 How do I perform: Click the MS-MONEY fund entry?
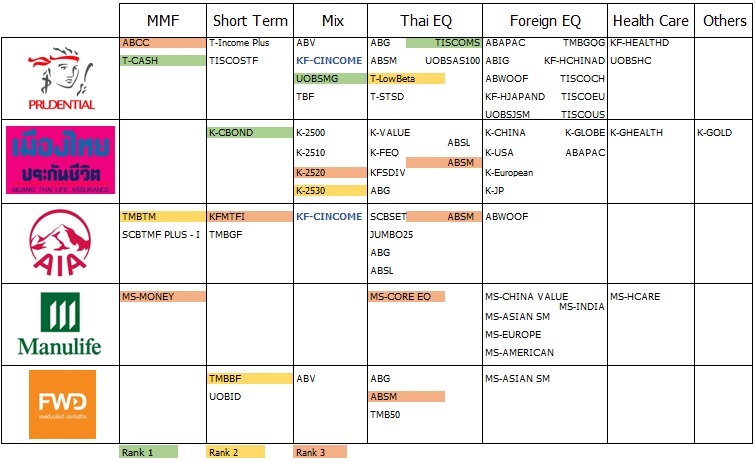click(x=163, y=296)
